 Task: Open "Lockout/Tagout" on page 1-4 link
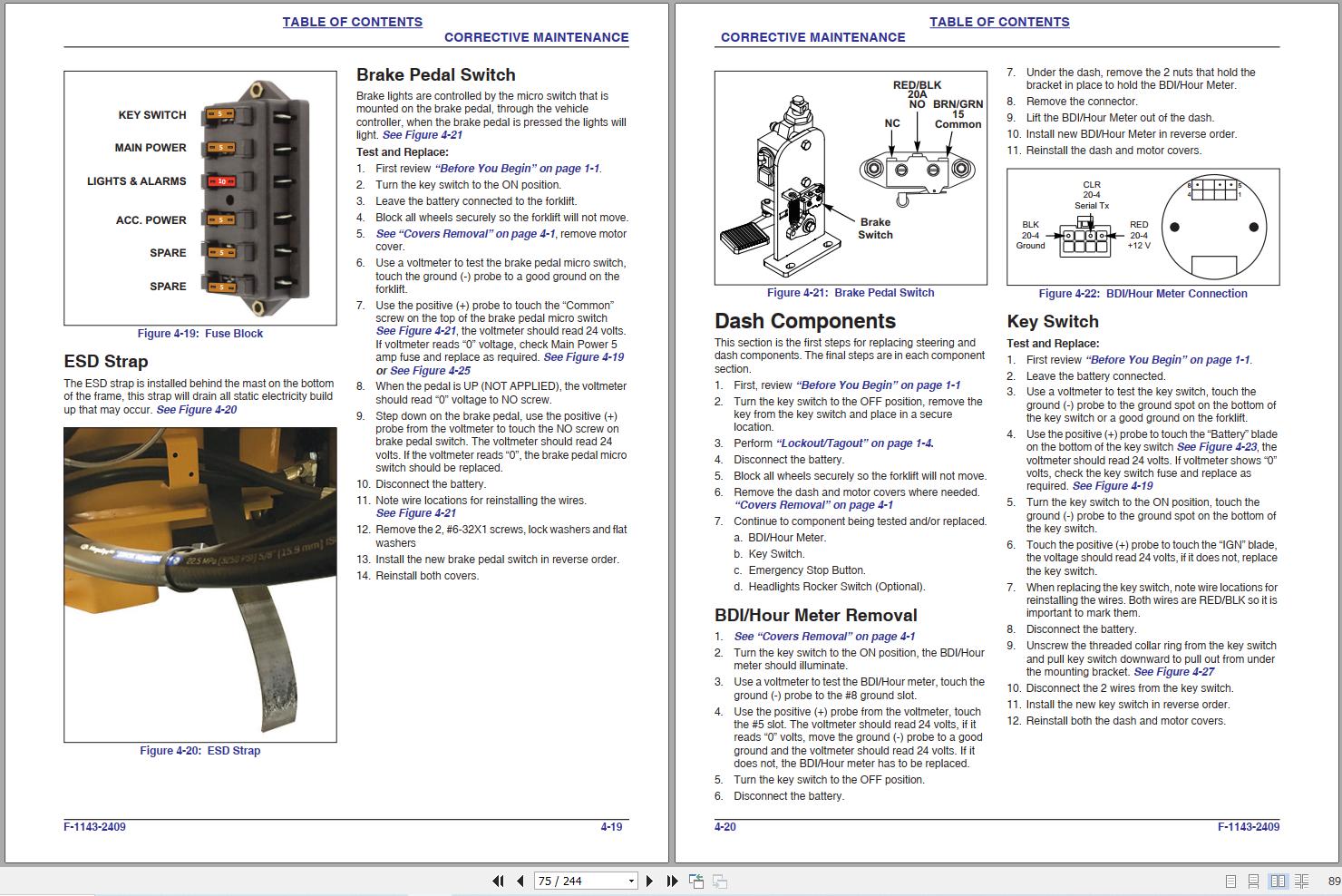[854, 443]
